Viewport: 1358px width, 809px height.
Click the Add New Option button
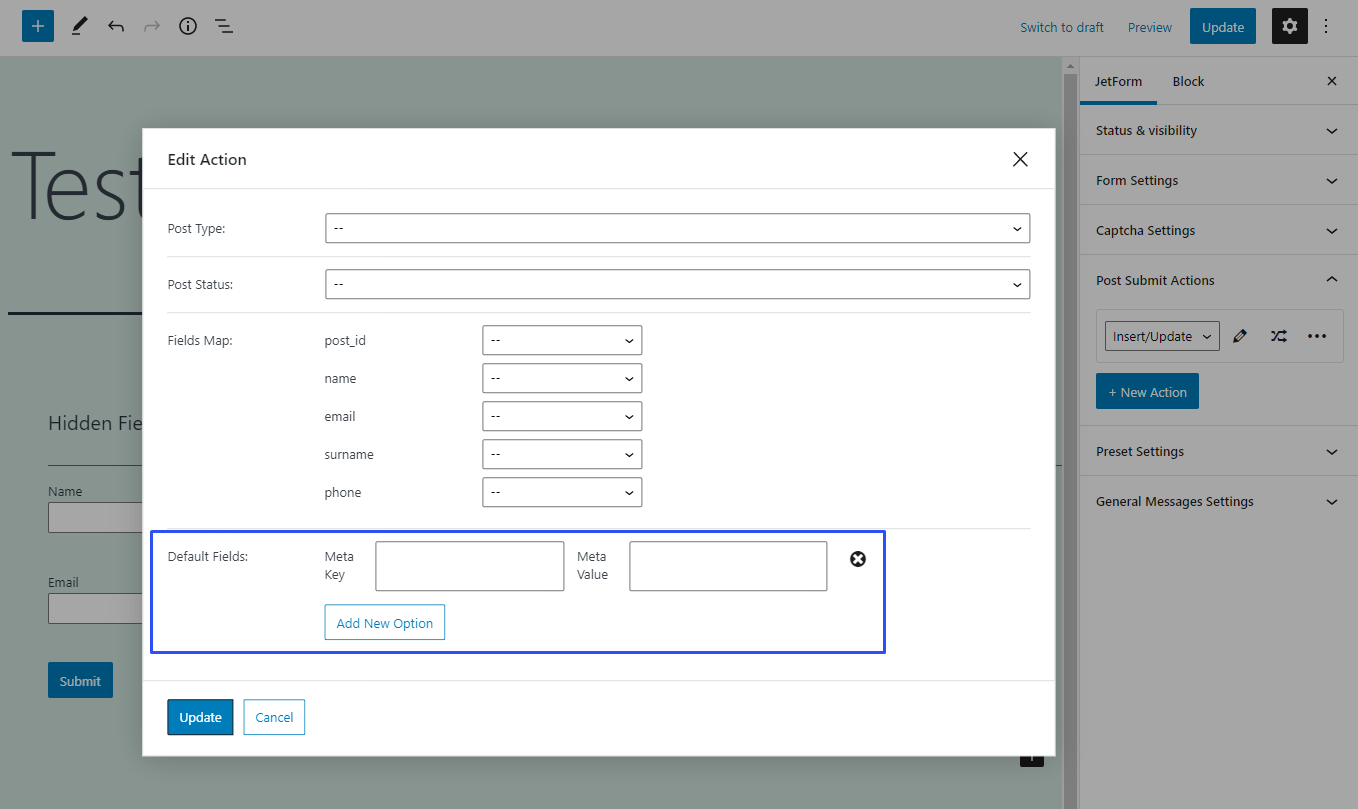384,622
